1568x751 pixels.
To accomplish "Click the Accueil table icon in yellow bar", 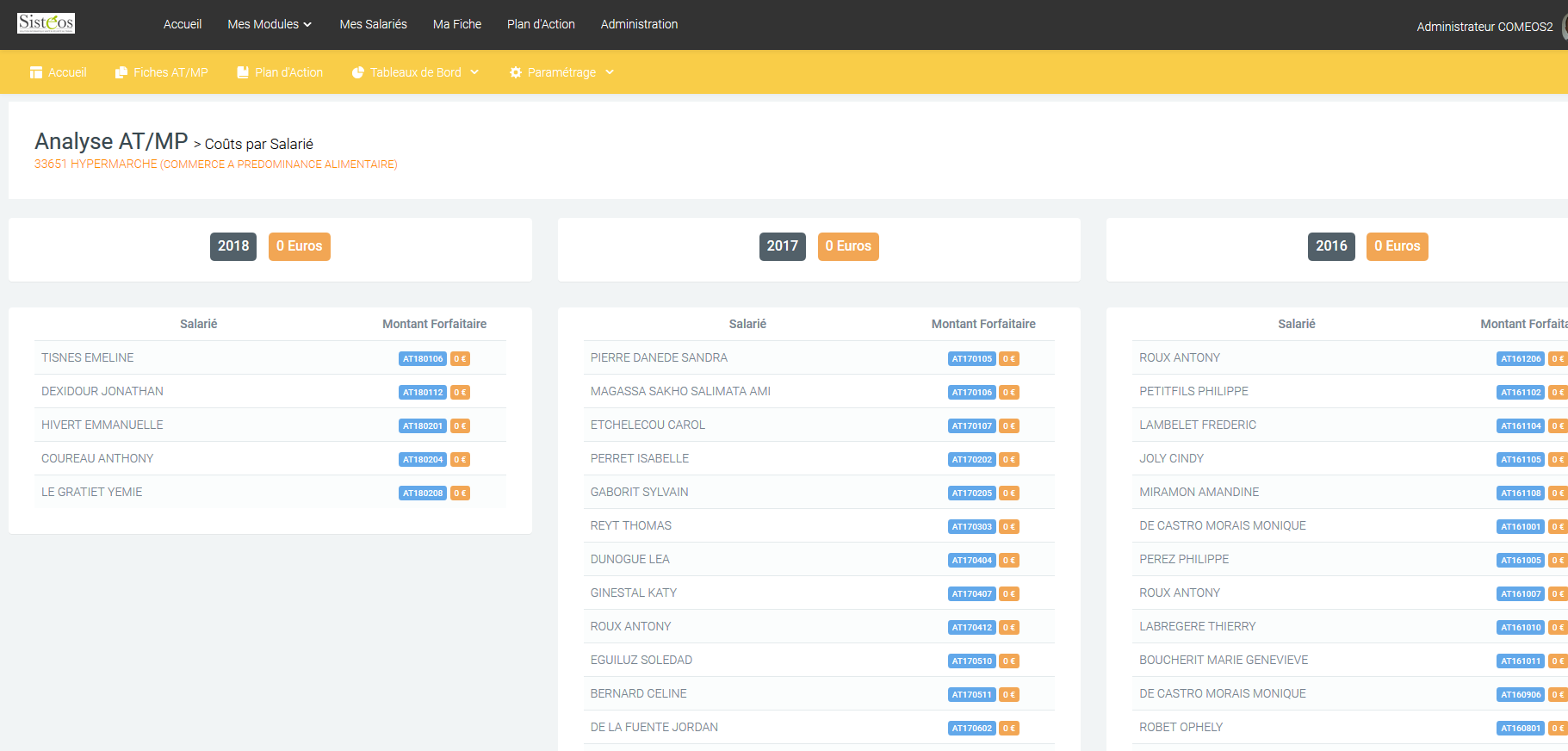I will 36,72.
